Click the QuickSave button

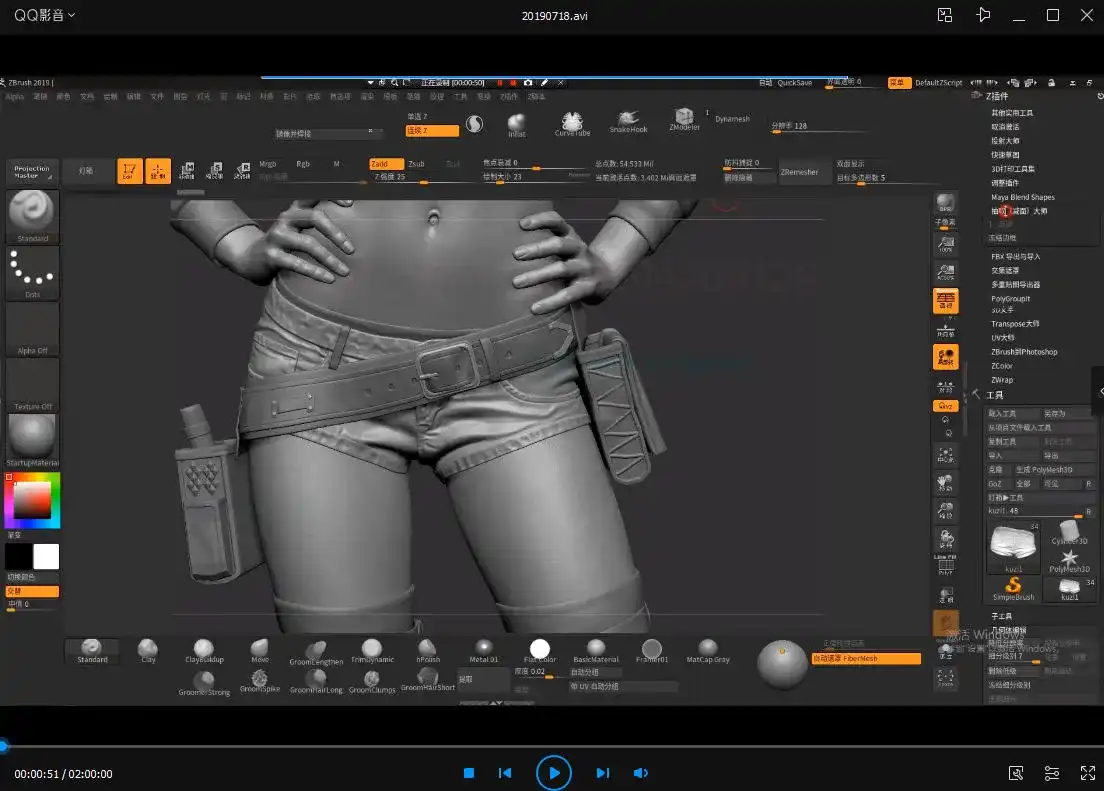point(795,83)
